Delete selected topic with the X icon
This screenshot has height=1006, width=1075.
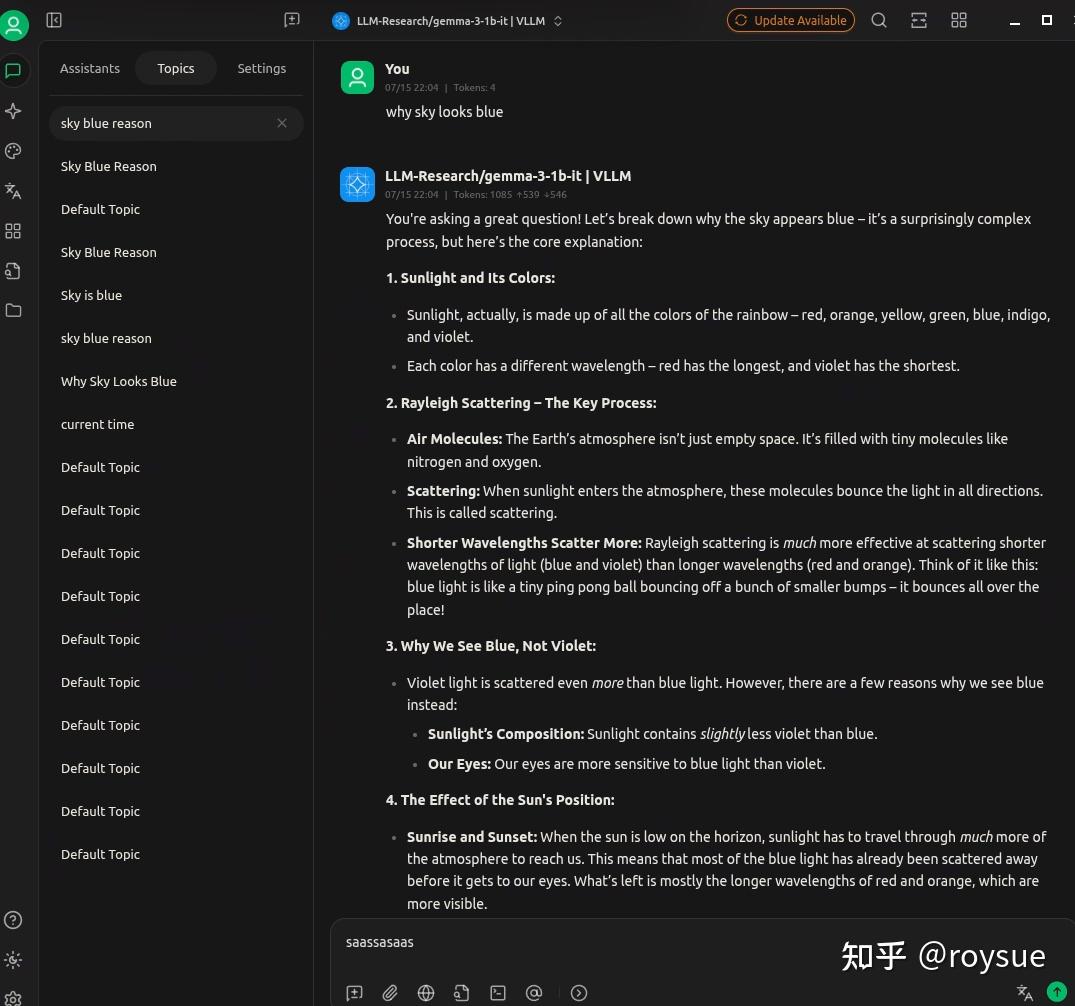click(x=282, y=123)
